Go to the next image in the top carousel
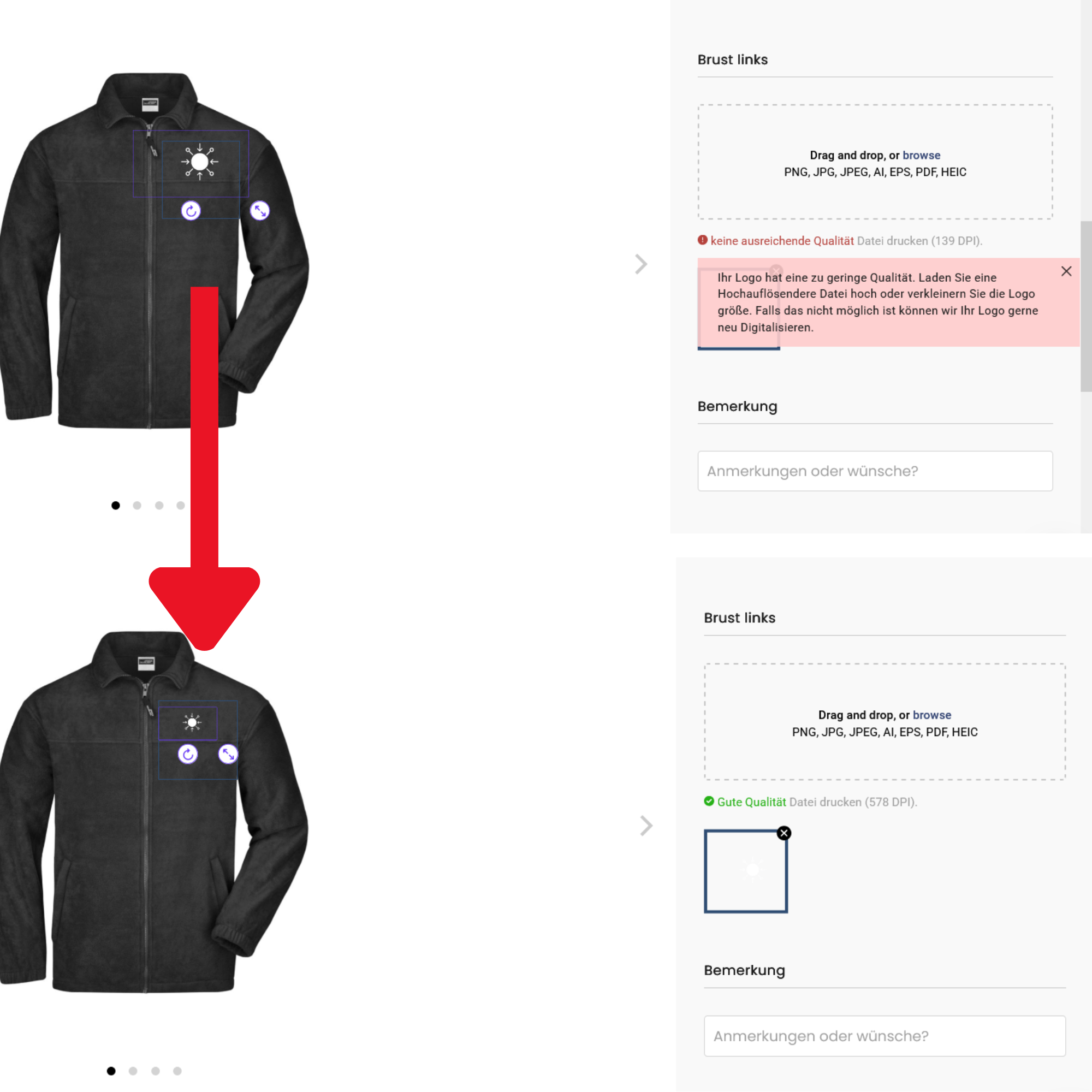 (640, 264)
